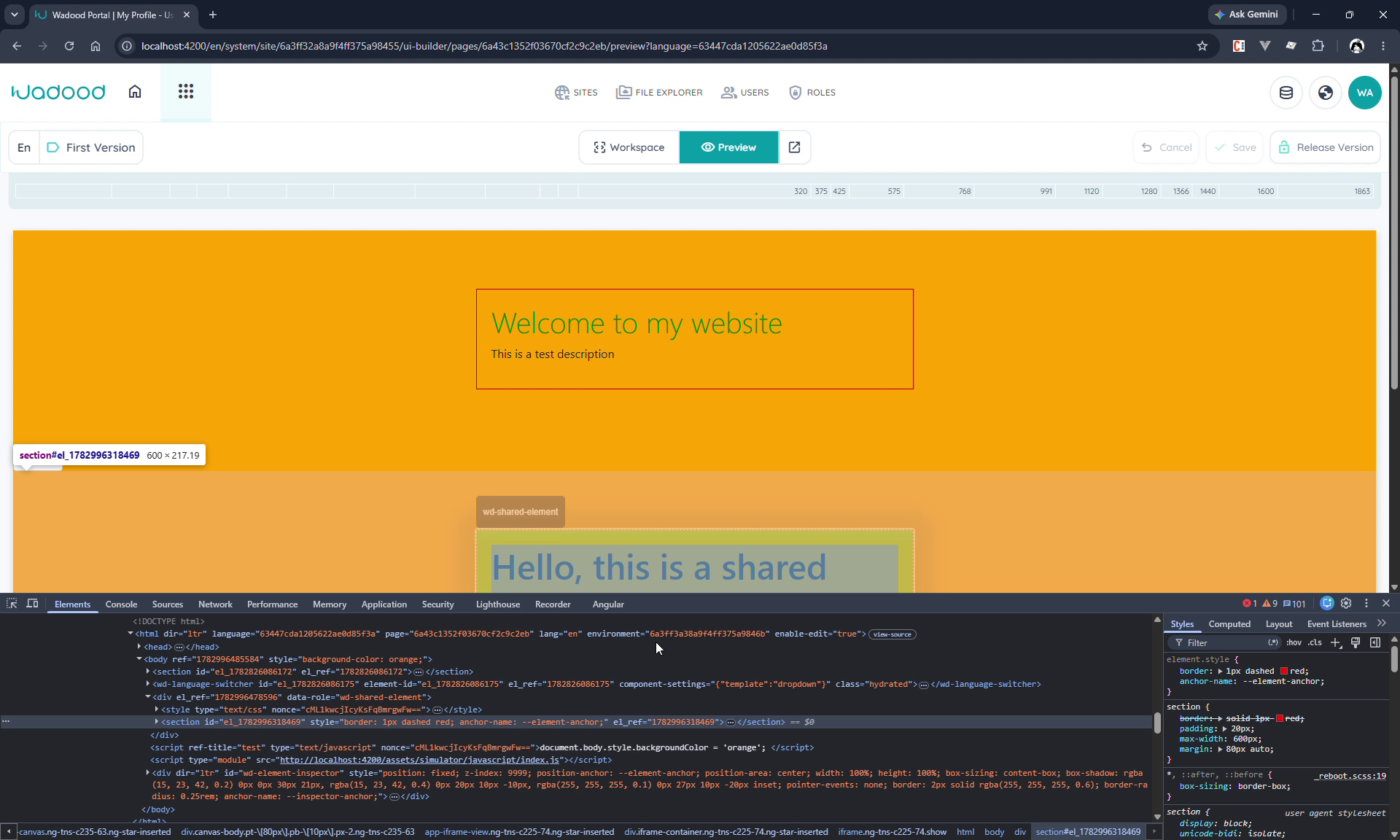
Task: Open the ROLES section
Action: pos(812,93)
